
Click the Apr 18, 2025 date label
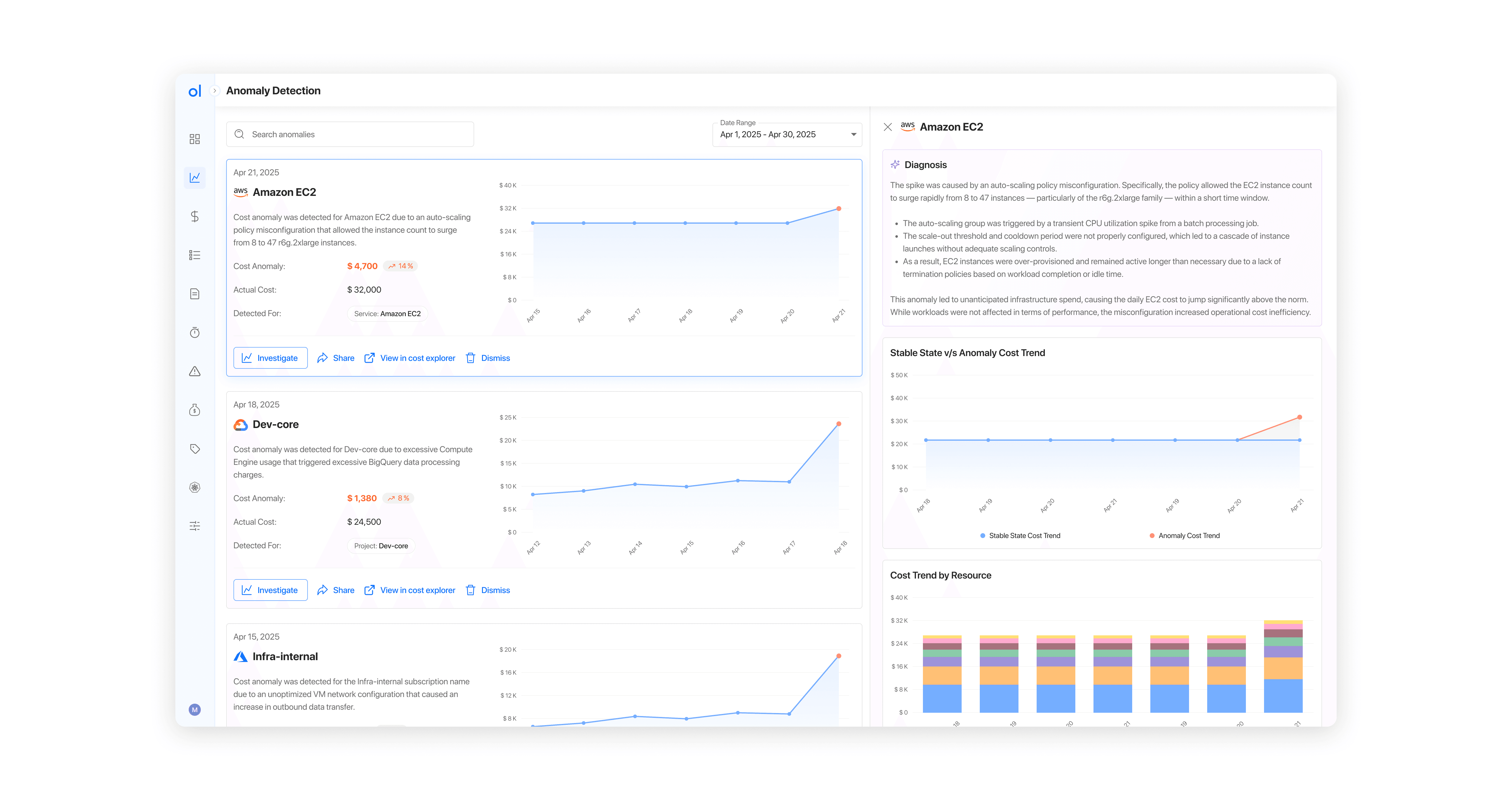(256, 405)
